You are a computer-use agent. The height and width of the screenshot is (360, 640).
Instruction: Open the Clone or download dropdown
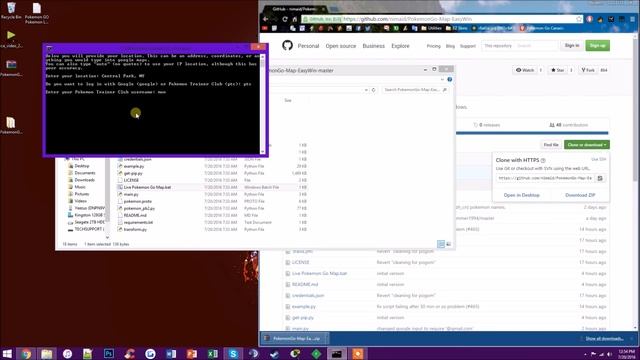pos(587,145)
